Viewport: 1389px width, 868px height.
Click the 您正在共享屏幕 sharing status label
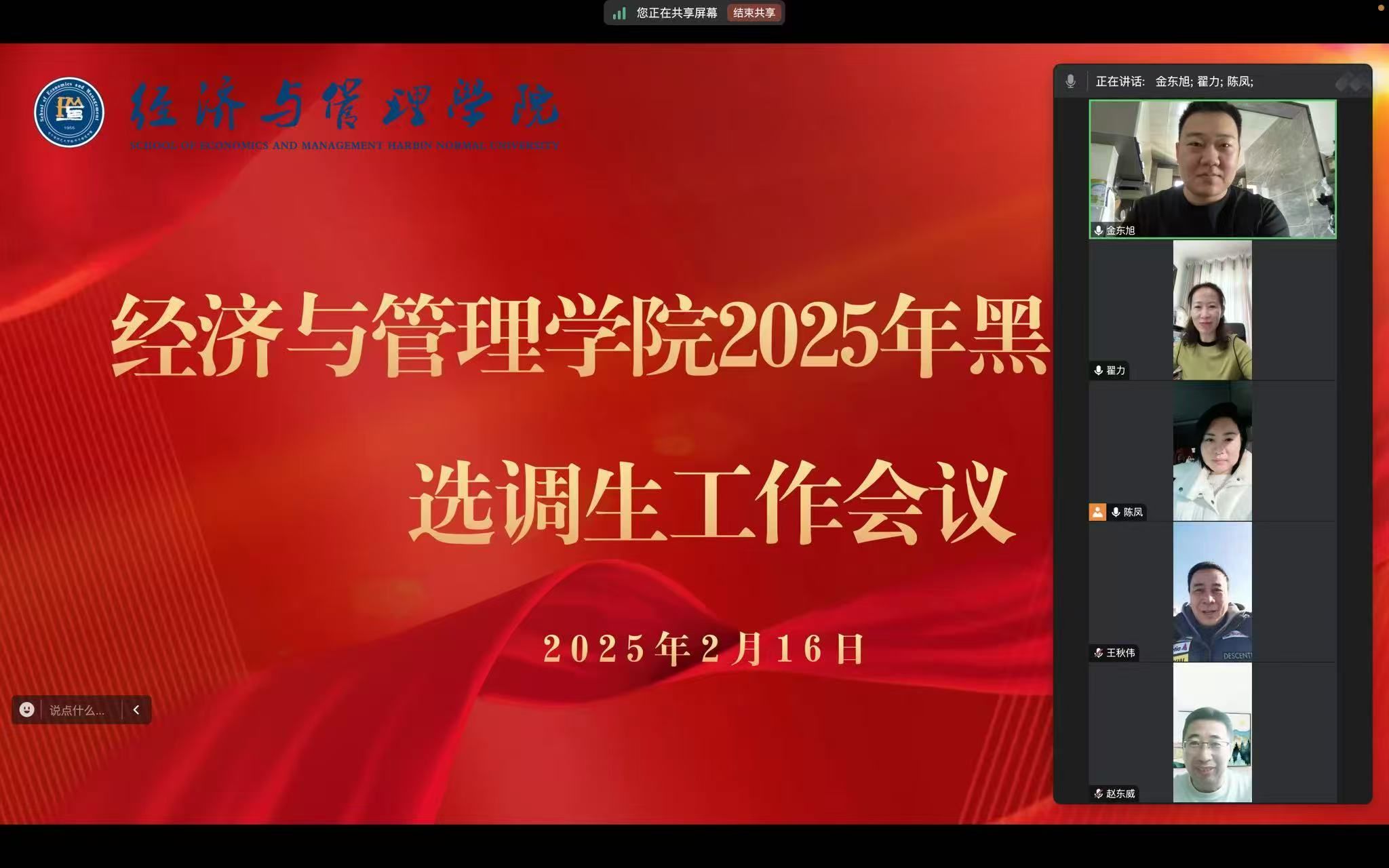[676, 13]
